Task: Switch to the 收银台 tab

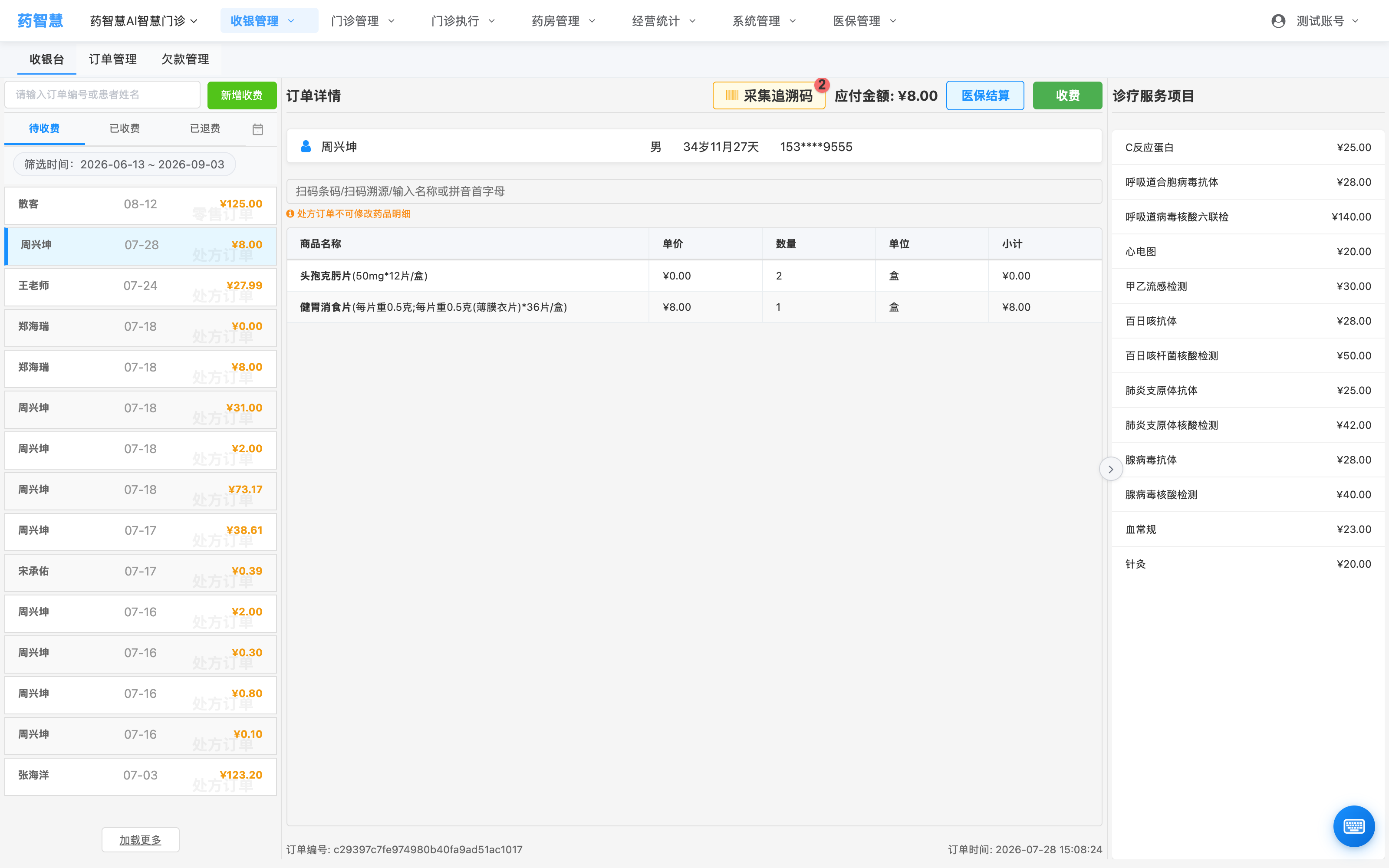Action: [46, 59]
